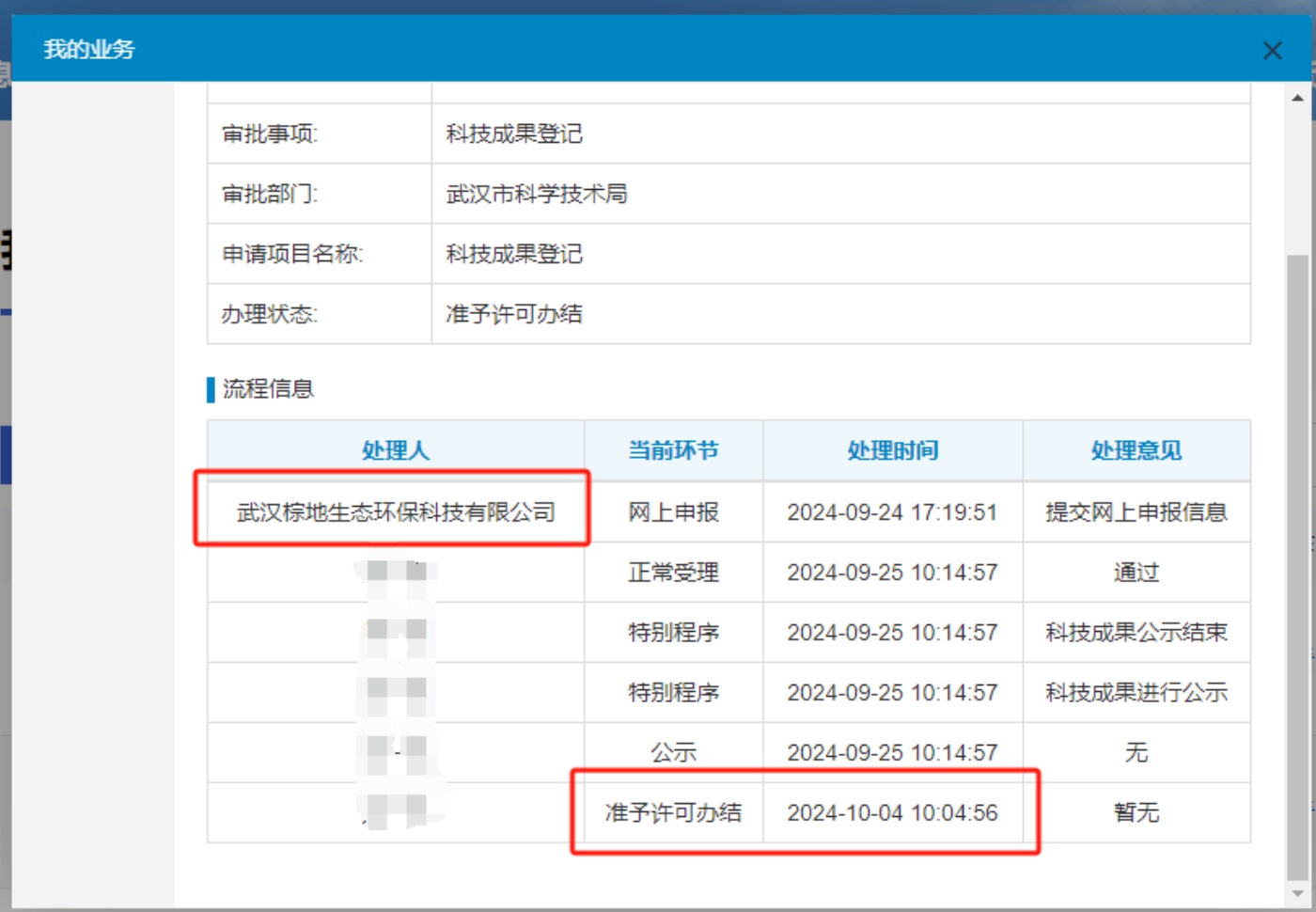The height and width of the screenshot is (912, 1316).
Task: Click the 处理意见 column header
Action: point(1136,450)
